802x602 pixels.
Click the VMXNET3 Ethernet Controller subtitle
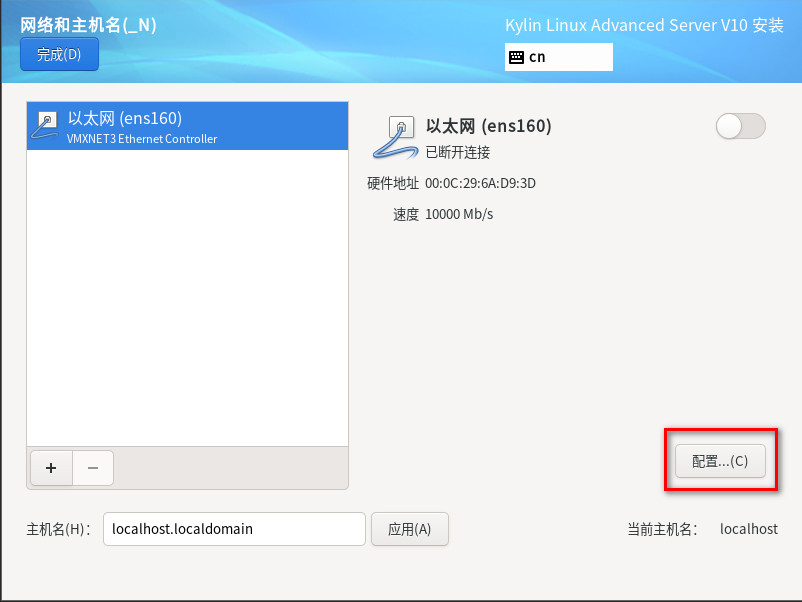click(x=142, y=139)
